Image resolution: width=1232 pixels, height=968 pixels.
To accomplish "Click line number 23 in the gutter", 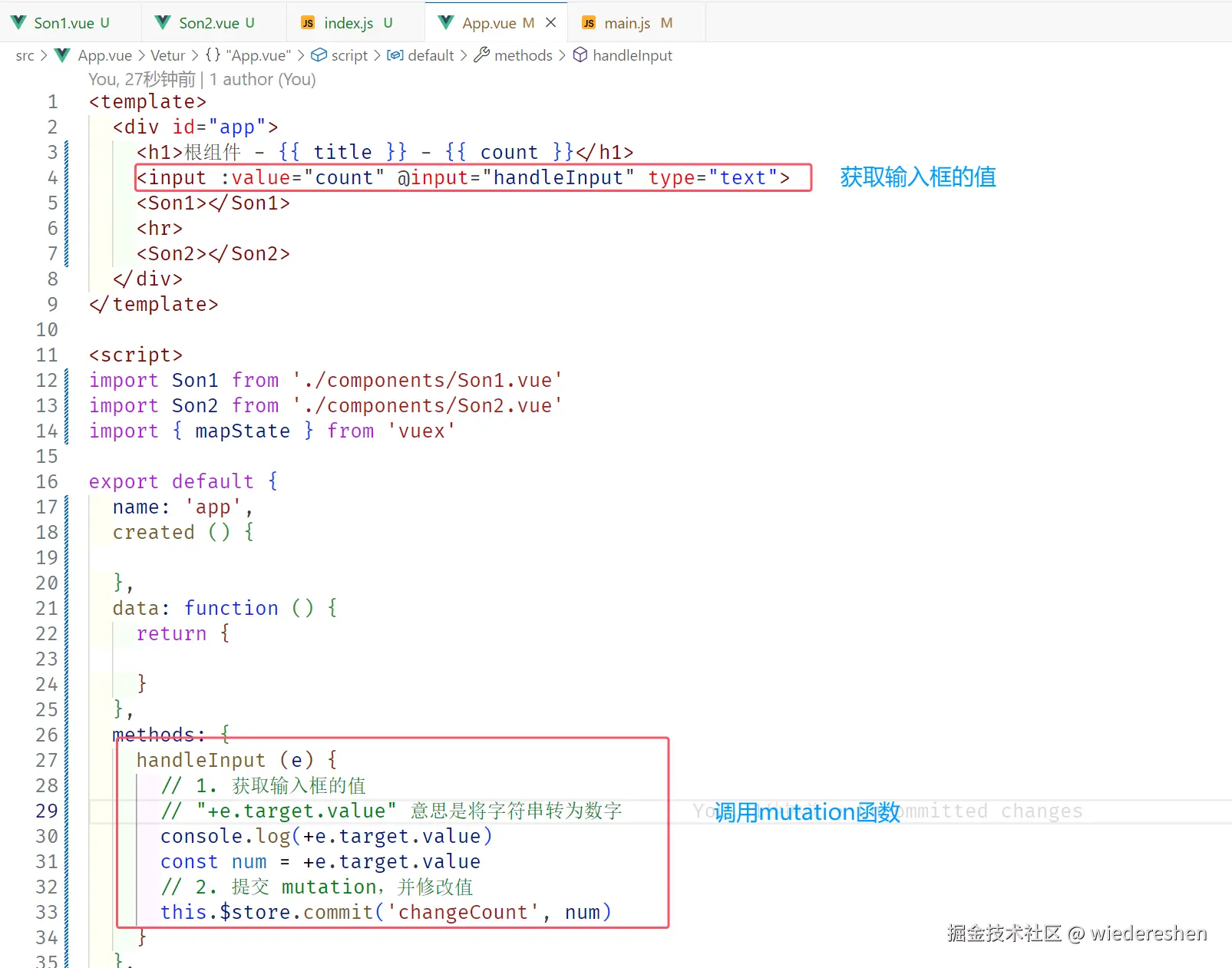I will click(x=47, y=659).
